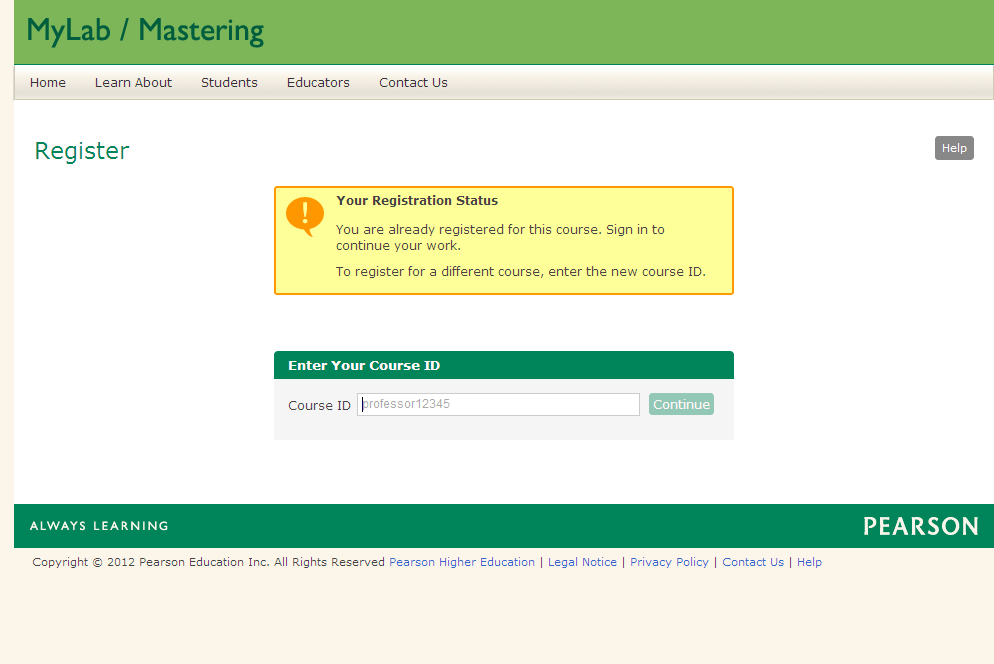Click the 'ALWAYS LEARNING' footer text
Viewport: 994px width, 664px height.
[x=99, y=526]
